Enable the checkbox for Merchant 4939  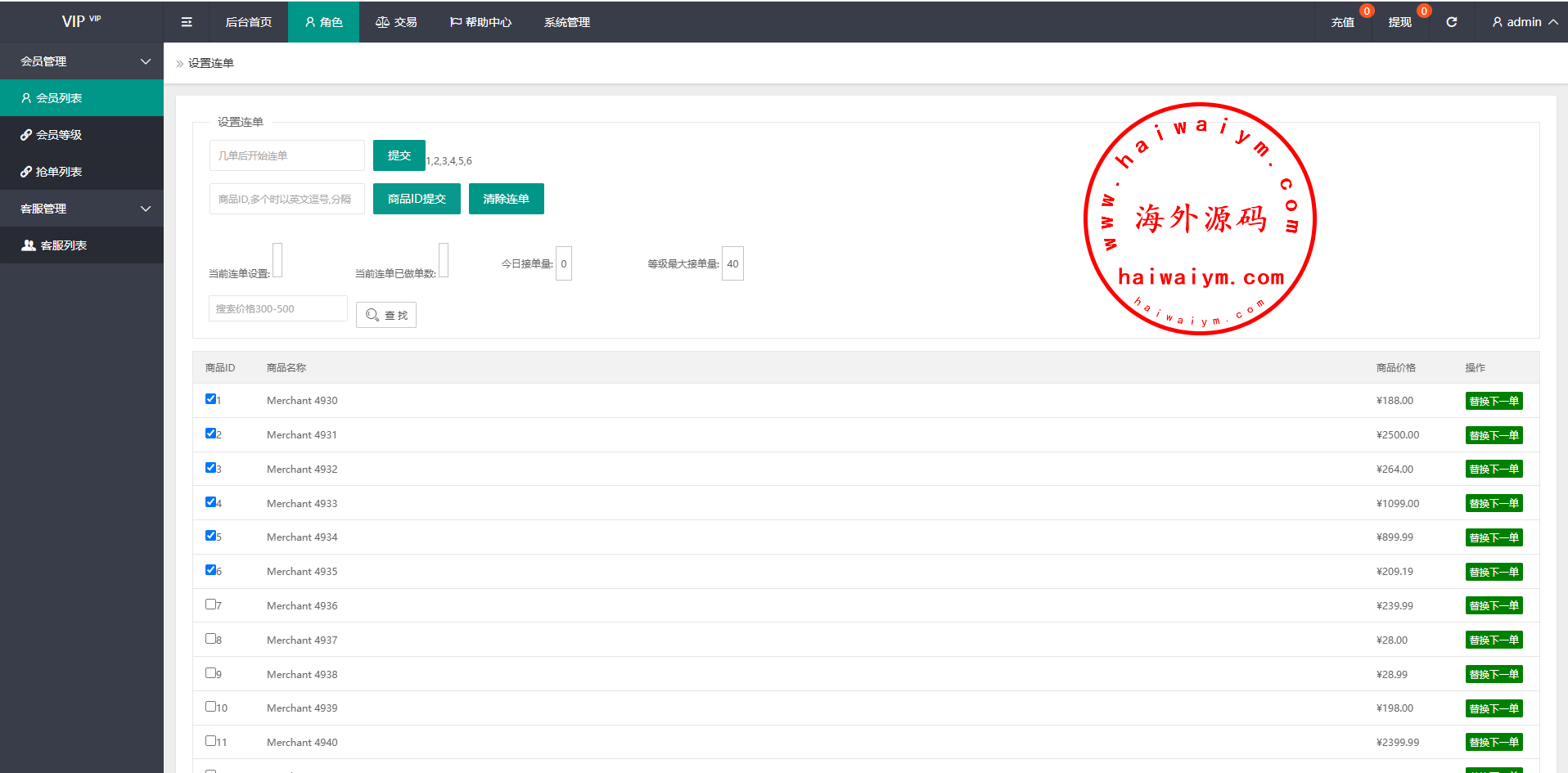click(x=210, y=707)
